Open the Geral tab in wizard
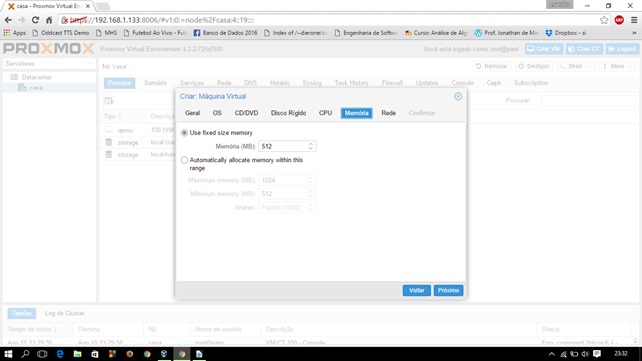Viewport: 642px width, 361px height. (192, 113)
